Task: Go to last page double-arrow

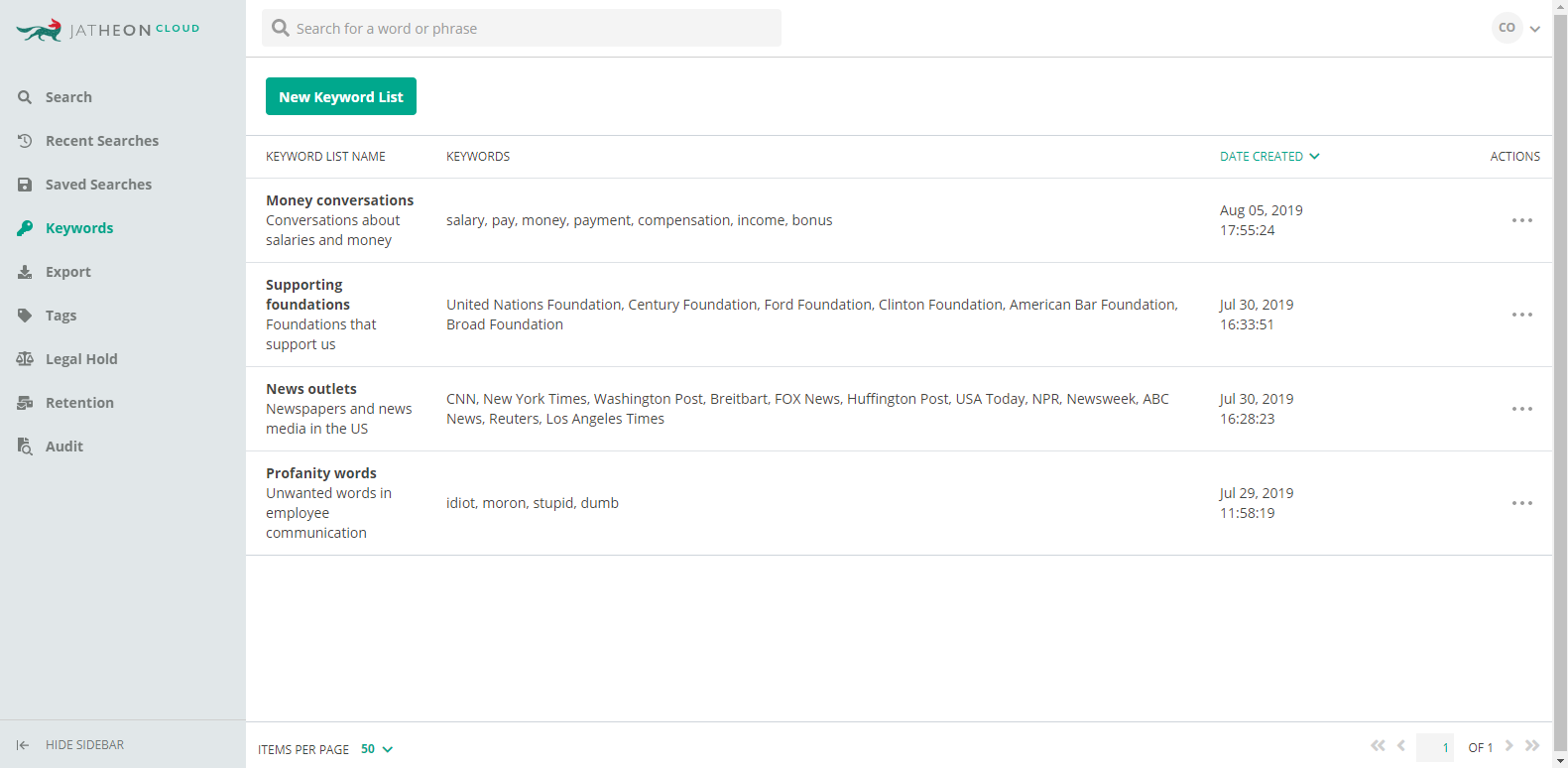Action: coord(1532,745)
